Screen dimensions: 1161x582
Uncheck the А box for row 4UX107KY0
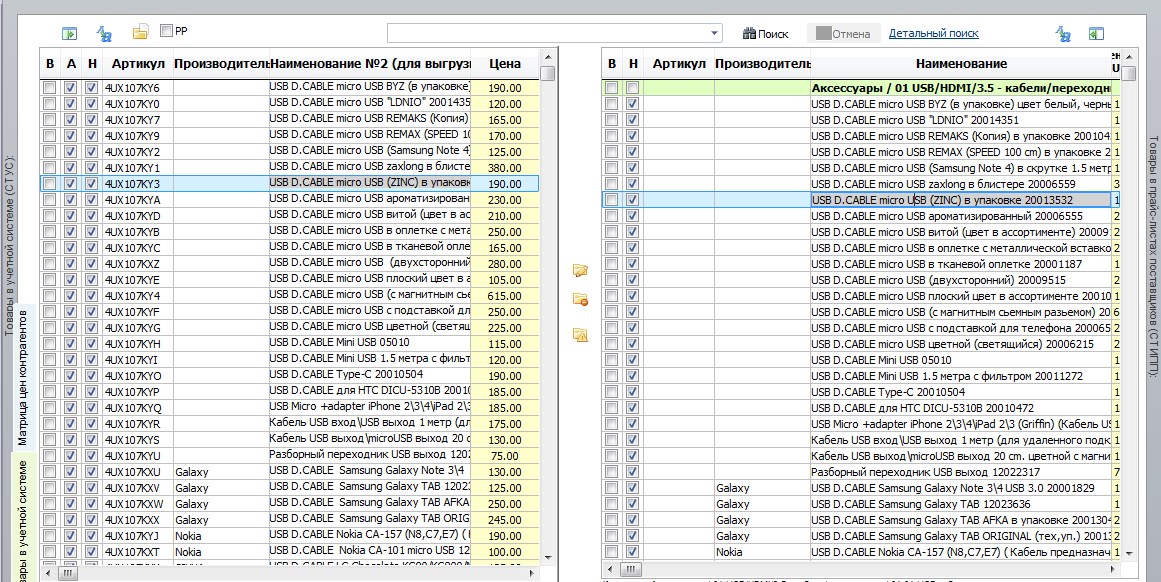[x=70, y=104]
